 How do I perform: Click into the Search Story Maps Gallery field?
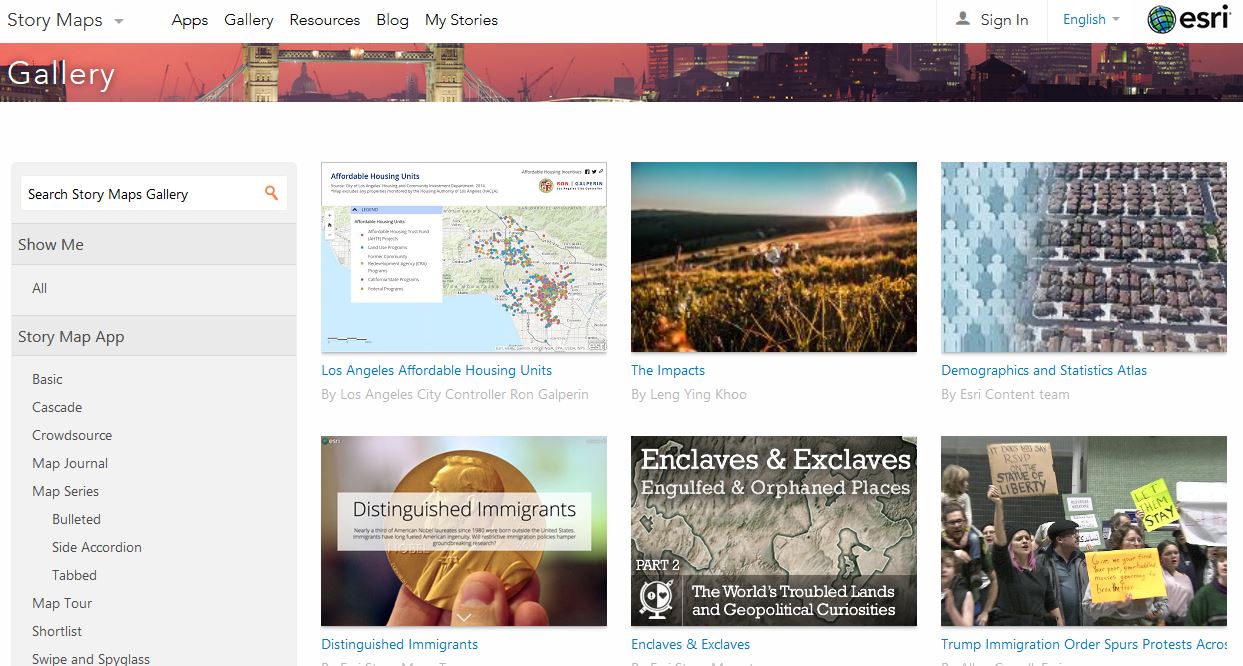click(154, 194)
